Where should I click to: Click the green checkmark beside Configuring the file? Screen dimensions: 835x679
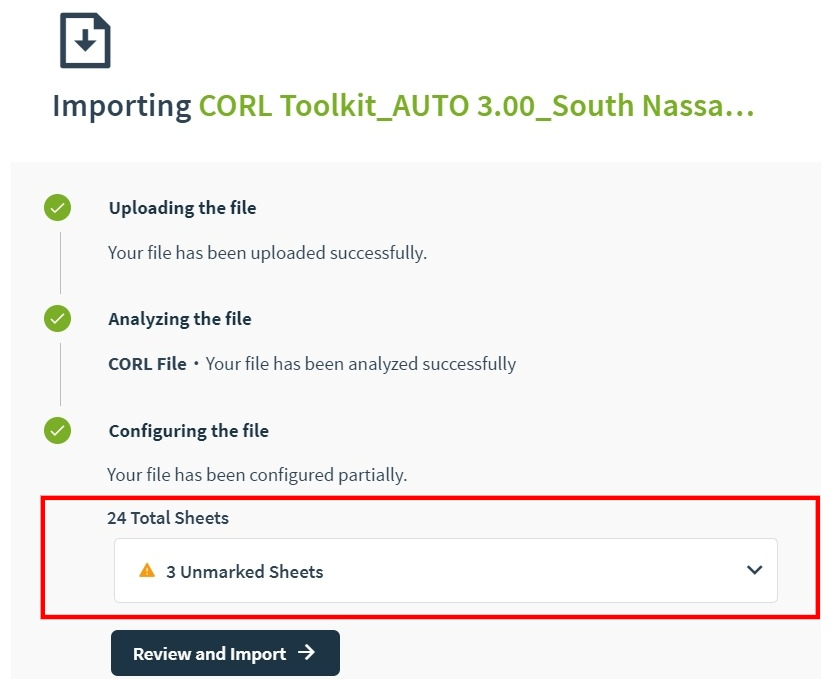[58, 430]
